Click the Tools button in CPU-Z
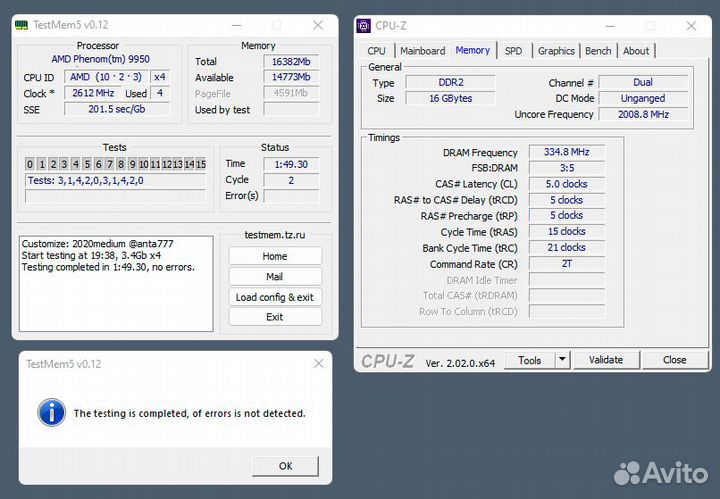The image size is (720, 499). pos(529,360)
